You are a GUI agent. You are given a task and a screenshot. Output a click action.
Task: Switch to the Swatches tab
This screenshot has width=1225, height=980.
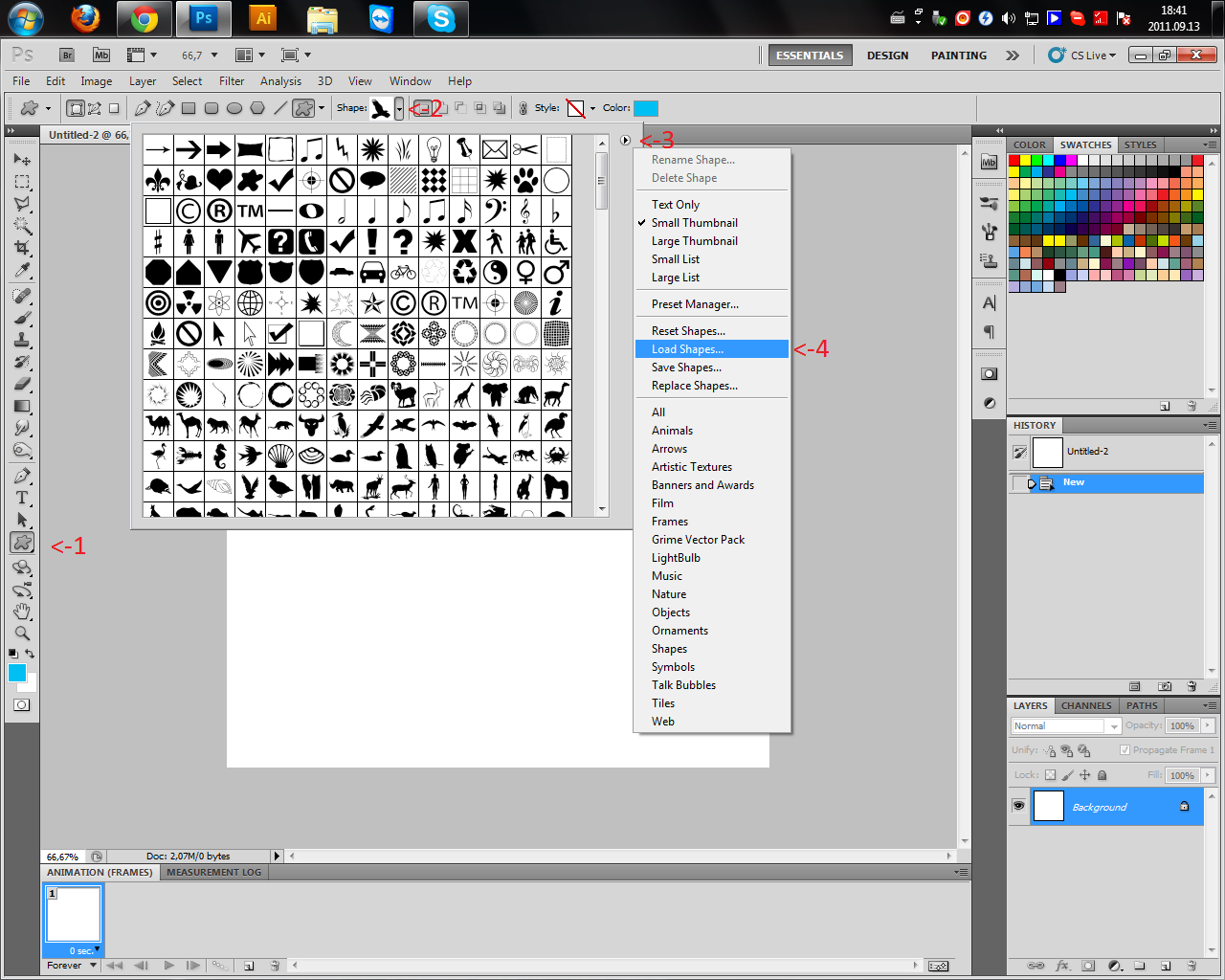pyautogui.click(x=1085, y=145)
